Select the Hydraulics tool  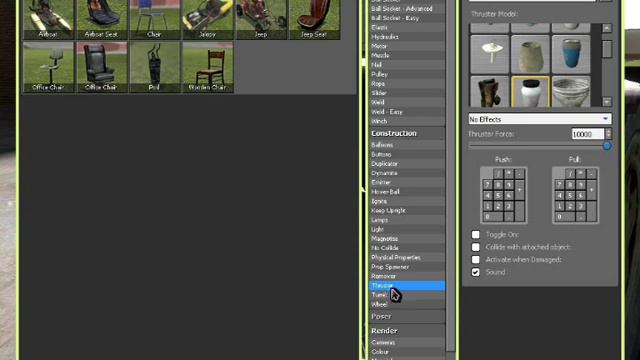click(407, 37)
